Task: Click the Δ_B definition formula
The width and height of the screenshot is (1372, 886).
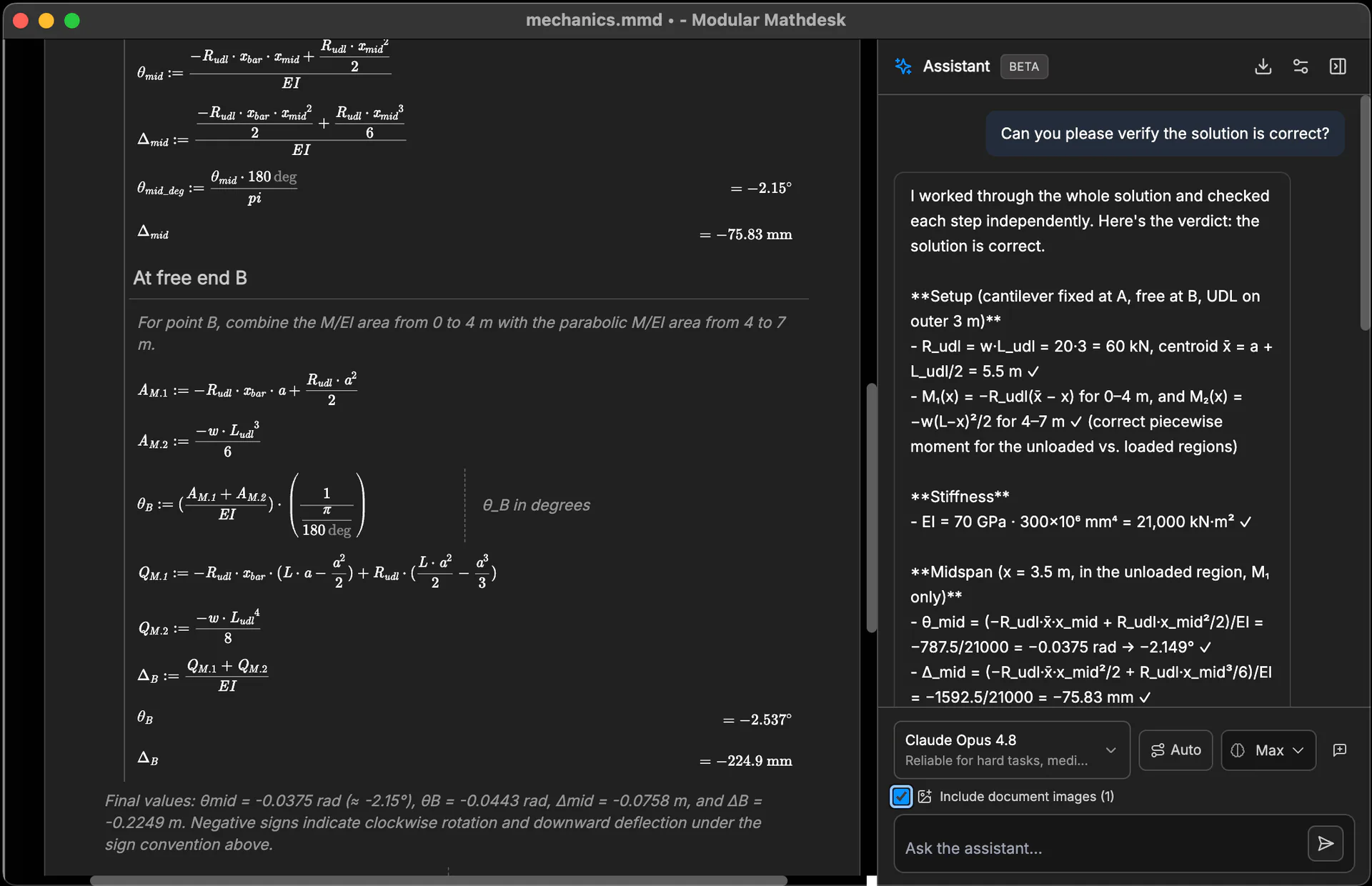Action: (203, 675)
